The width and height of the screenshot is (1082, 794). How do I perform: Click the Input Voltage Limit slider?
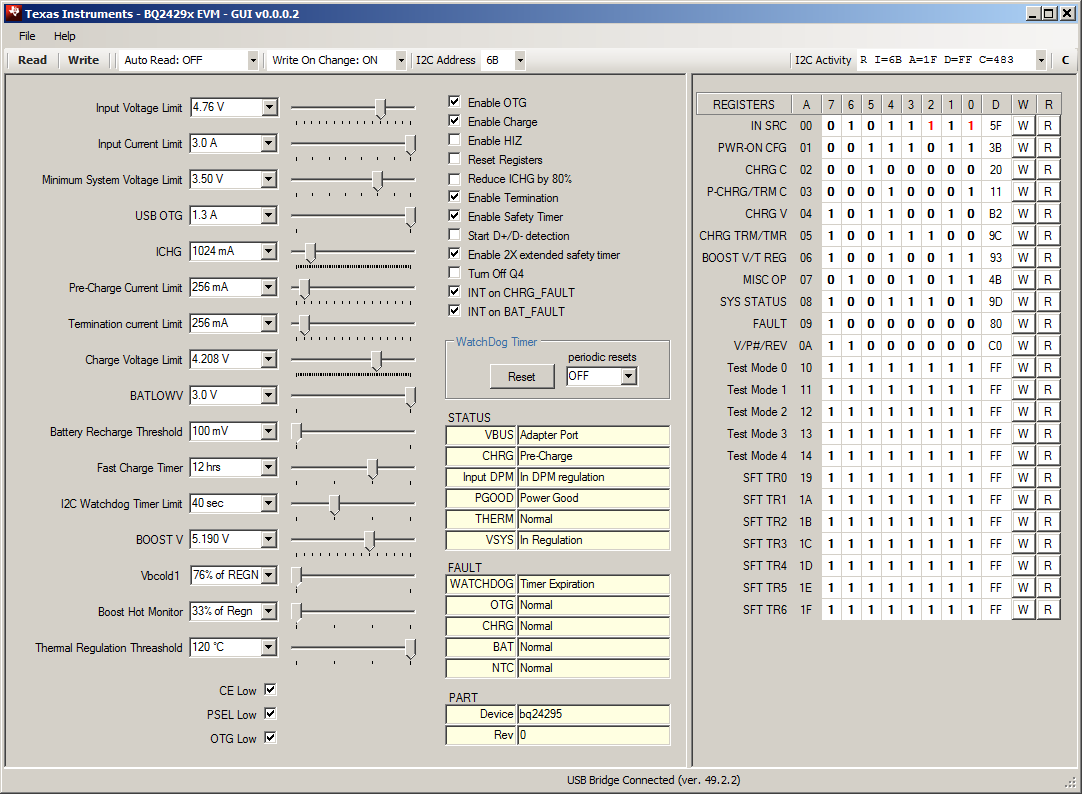click(353, 108)
